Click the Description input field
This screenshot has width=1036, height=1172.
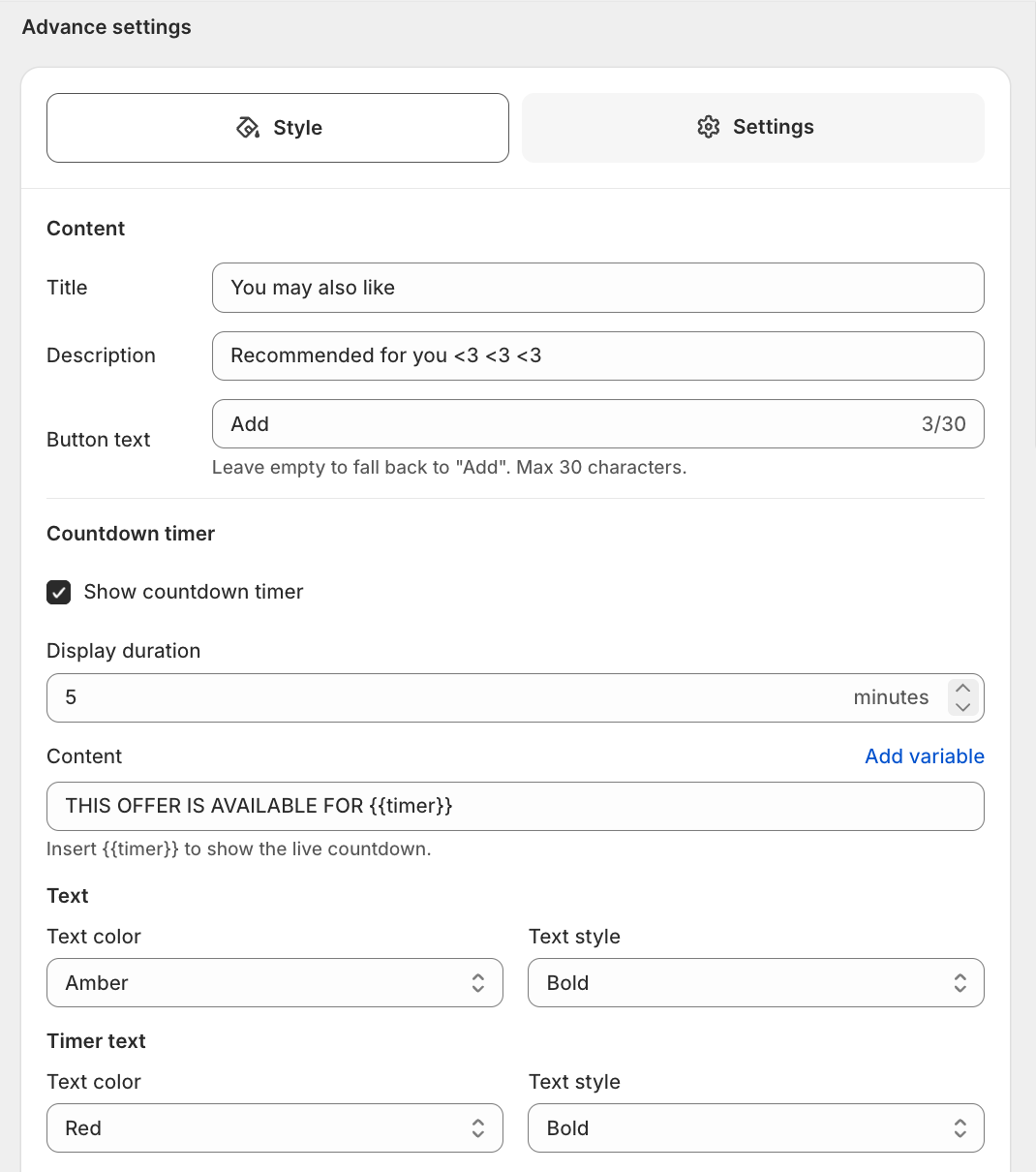[598, 355]
